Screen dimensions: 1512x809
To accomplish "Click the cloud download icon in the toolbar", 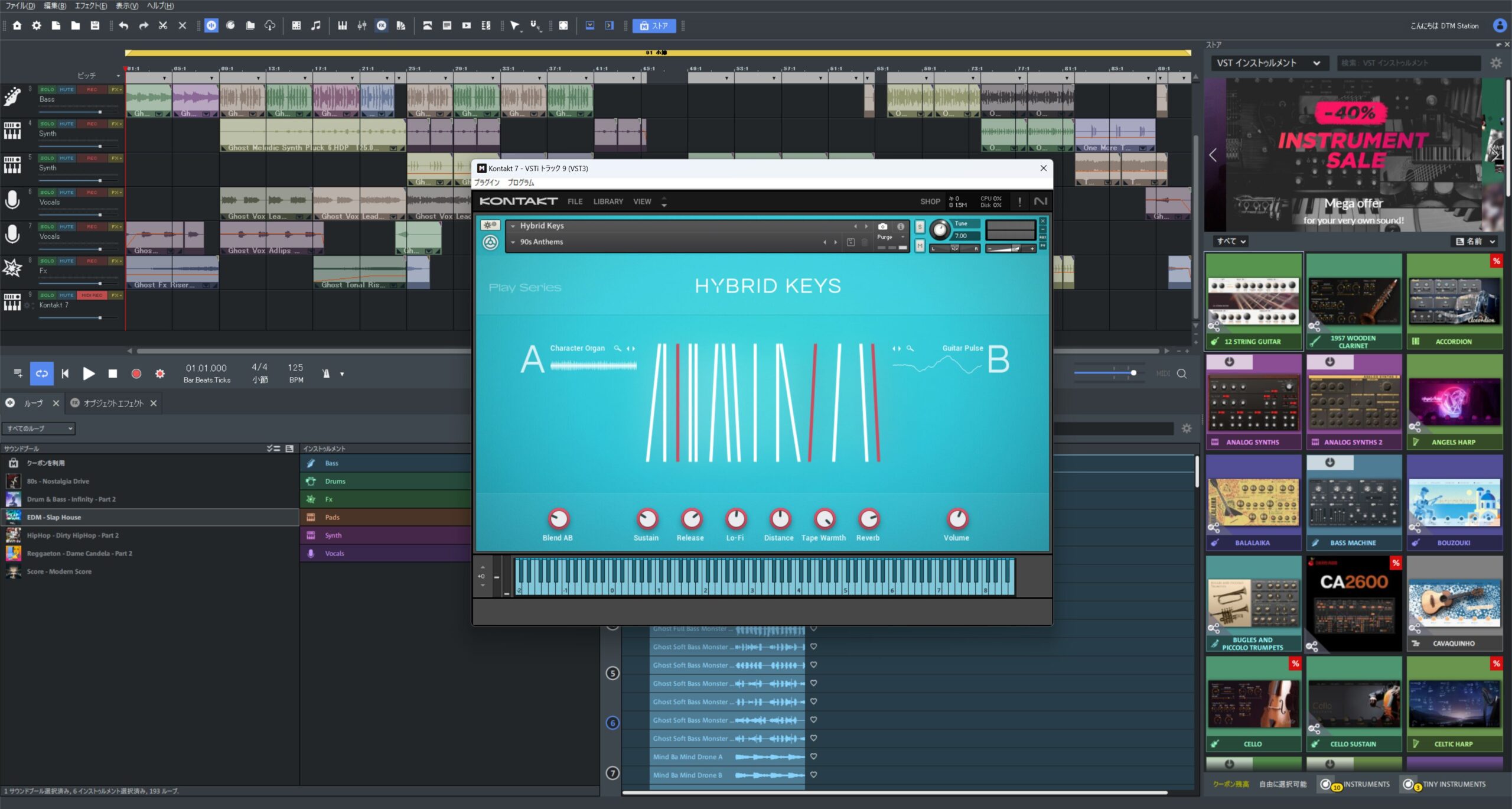I will point(269,25).
